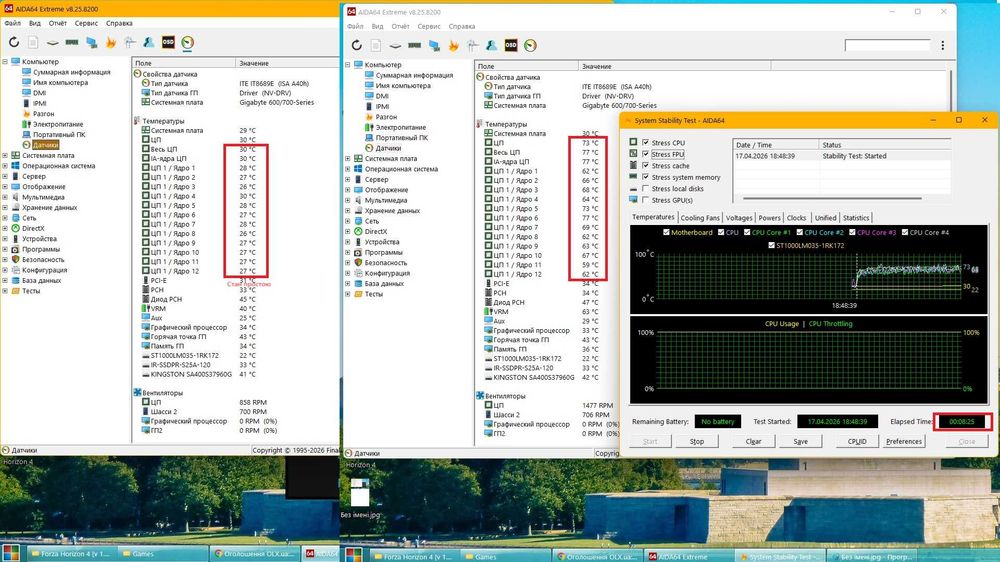This screenshot has height=562, width=1000.
Task: Expand Сервер in middle AIDA64 tree
Action: tap(348, 179)
